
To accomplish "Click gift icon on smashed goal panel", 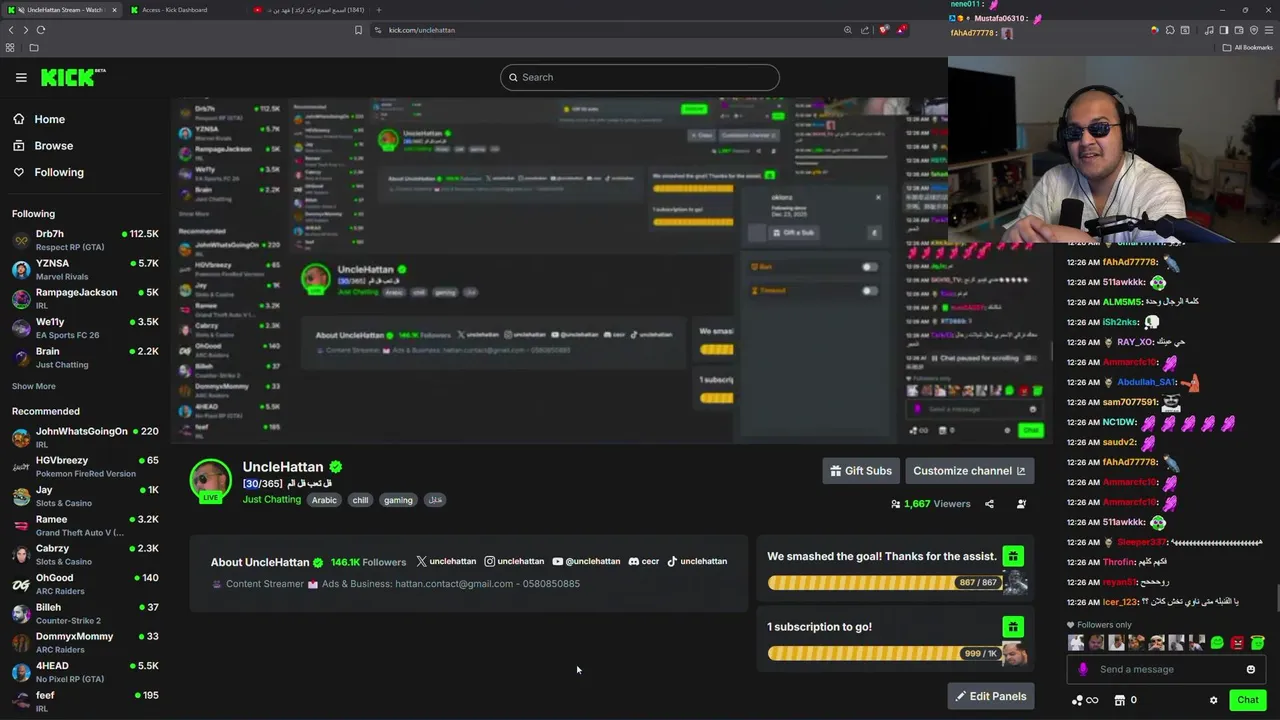I will pyautogui.click(x=1013, y=556).
